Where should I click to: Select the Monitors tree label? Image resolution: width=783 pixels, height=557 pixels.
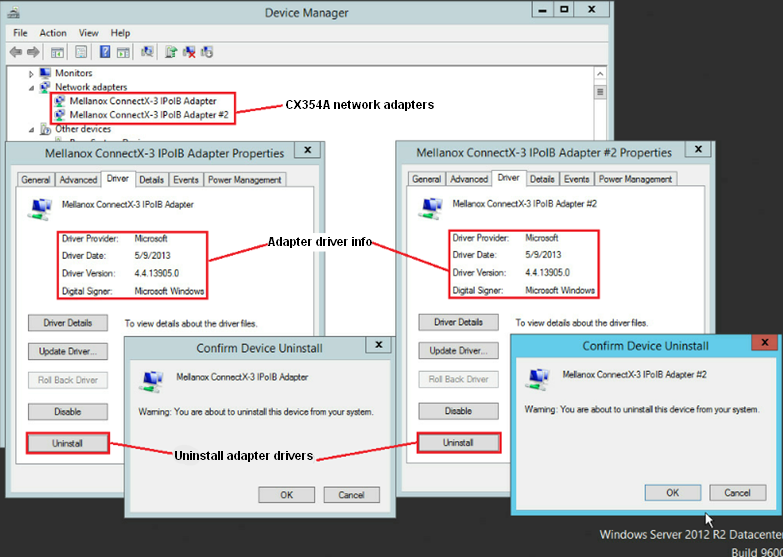pyautogui.click(x=73, y=73)
